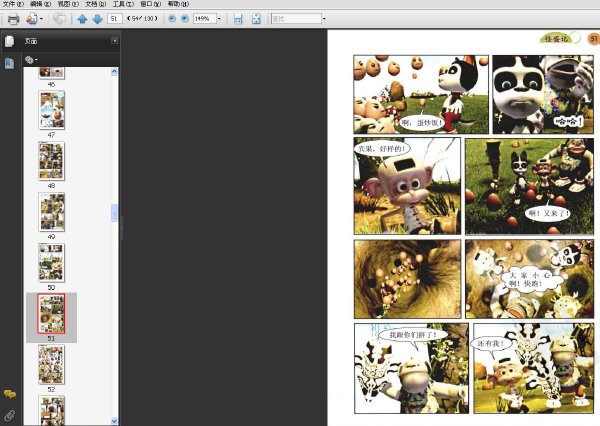Image resolution: width=600 pixels, height=426 pixels.
Task: Open the 视图 menu
Action: [x=68, y=4]
